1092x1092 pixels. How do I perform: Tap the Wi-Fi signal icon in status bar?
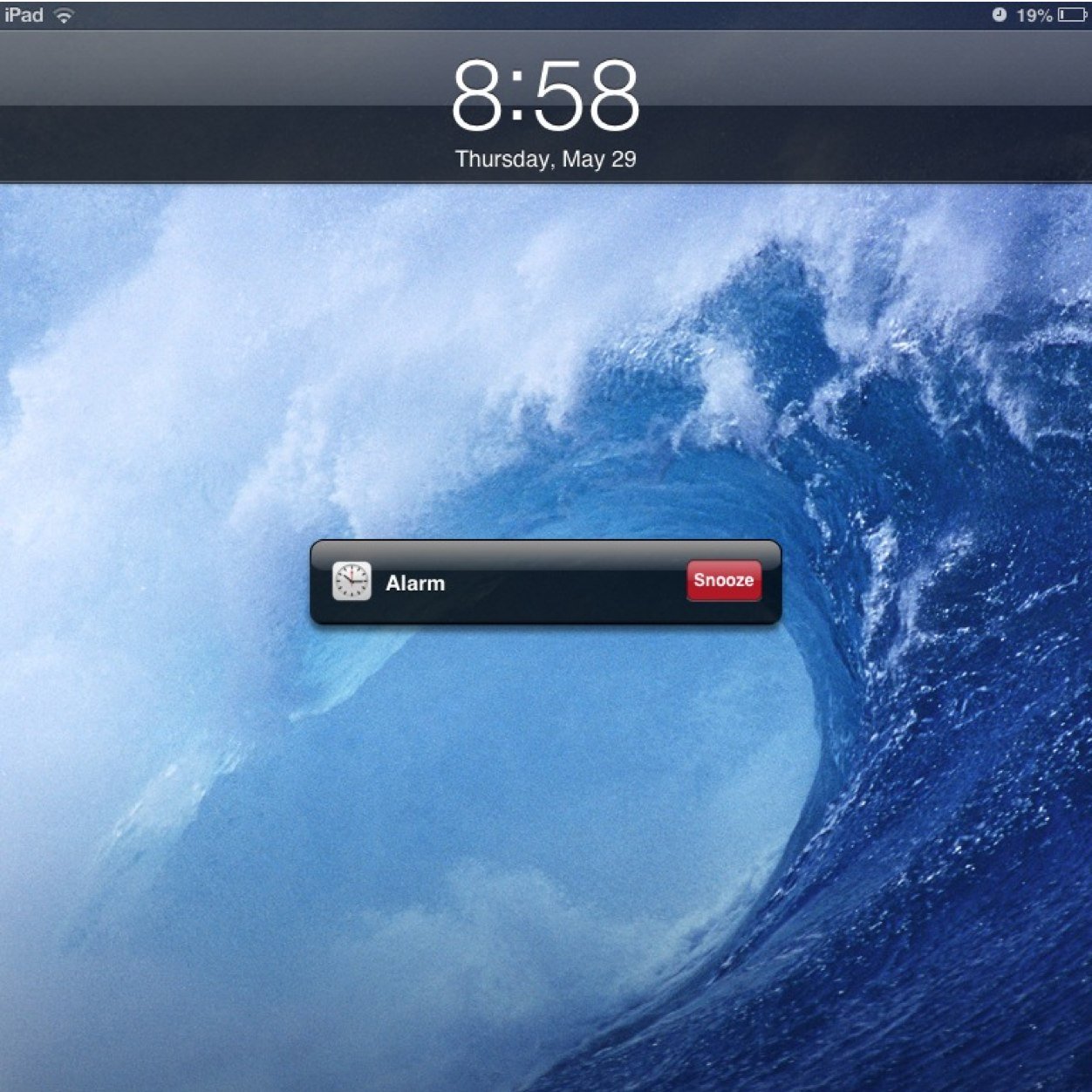click(x=64, y=15)
